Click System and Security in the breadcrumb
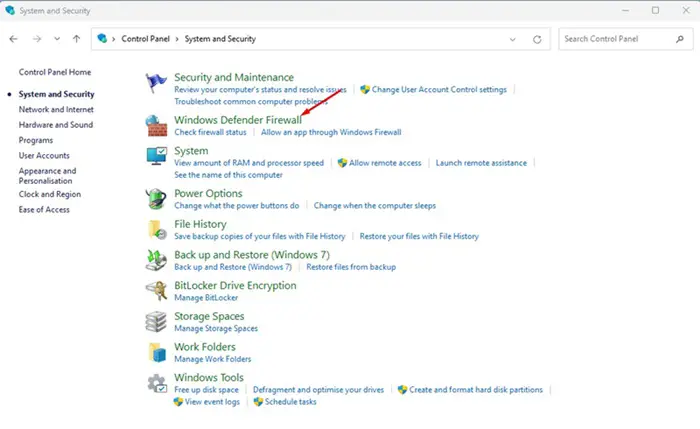 [x=220, y=39]
